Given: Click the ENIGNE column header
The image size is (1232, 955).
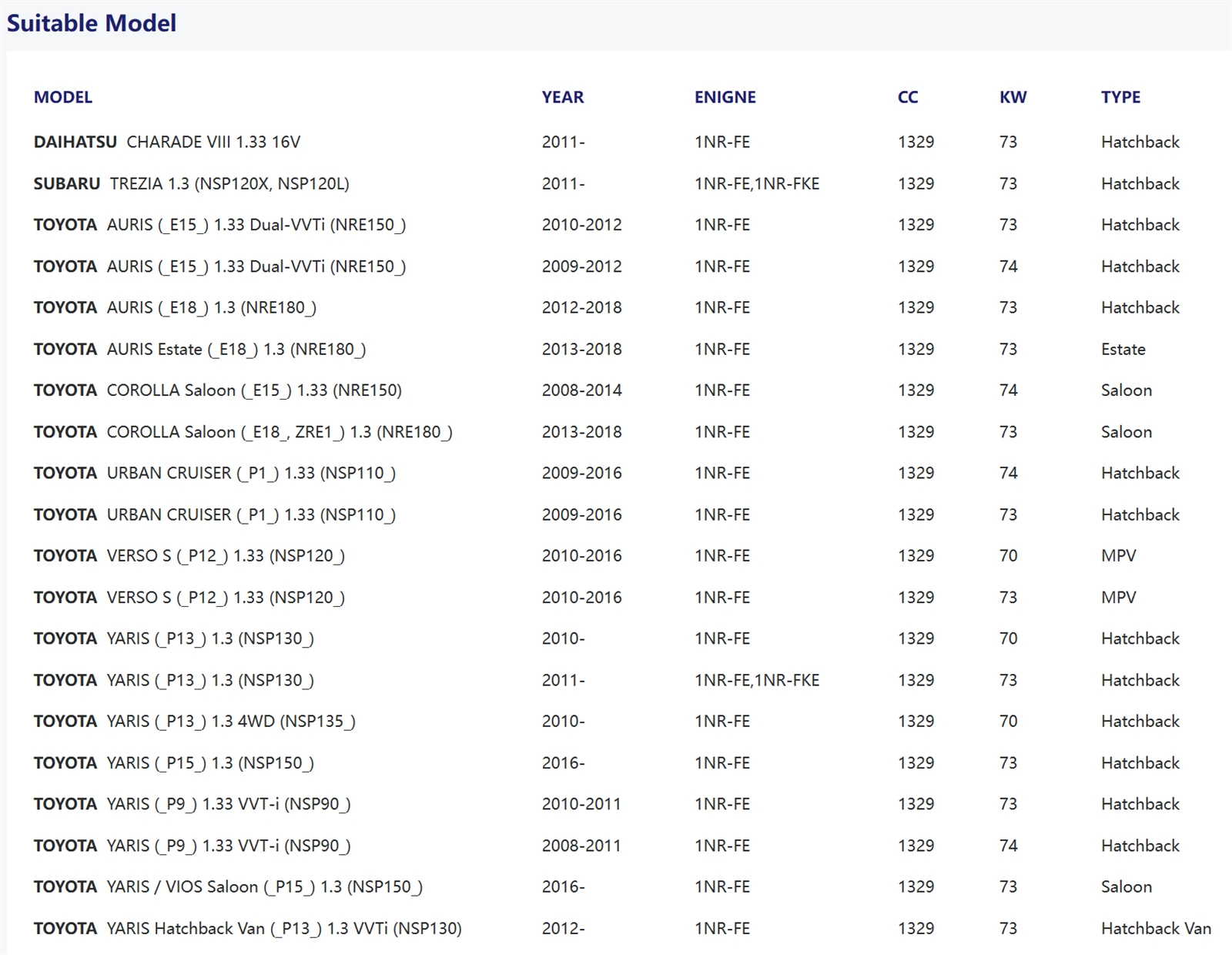Looking at the screenshot, I should point(725,97).
